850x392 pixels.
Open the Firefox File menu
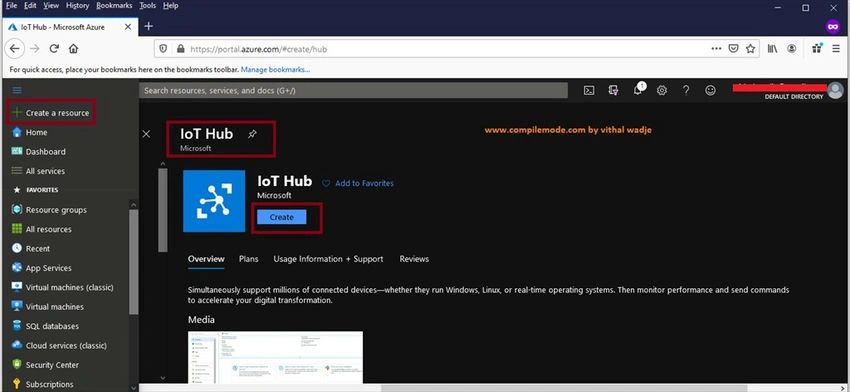pyautogui.click(x=11, y=5)
